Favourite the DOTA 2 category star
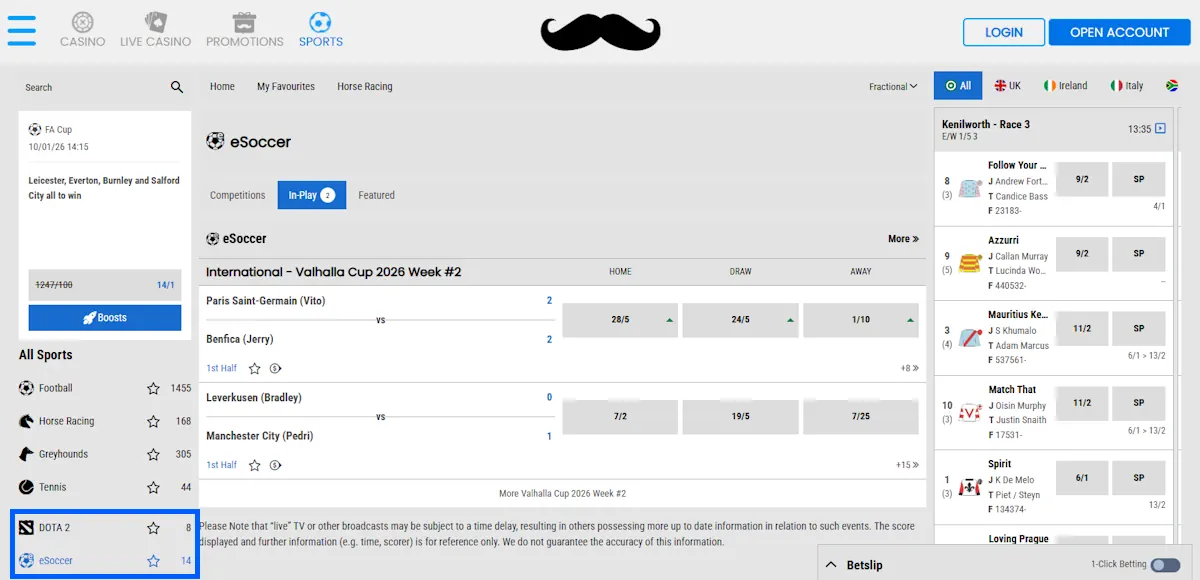 point(154,527)
